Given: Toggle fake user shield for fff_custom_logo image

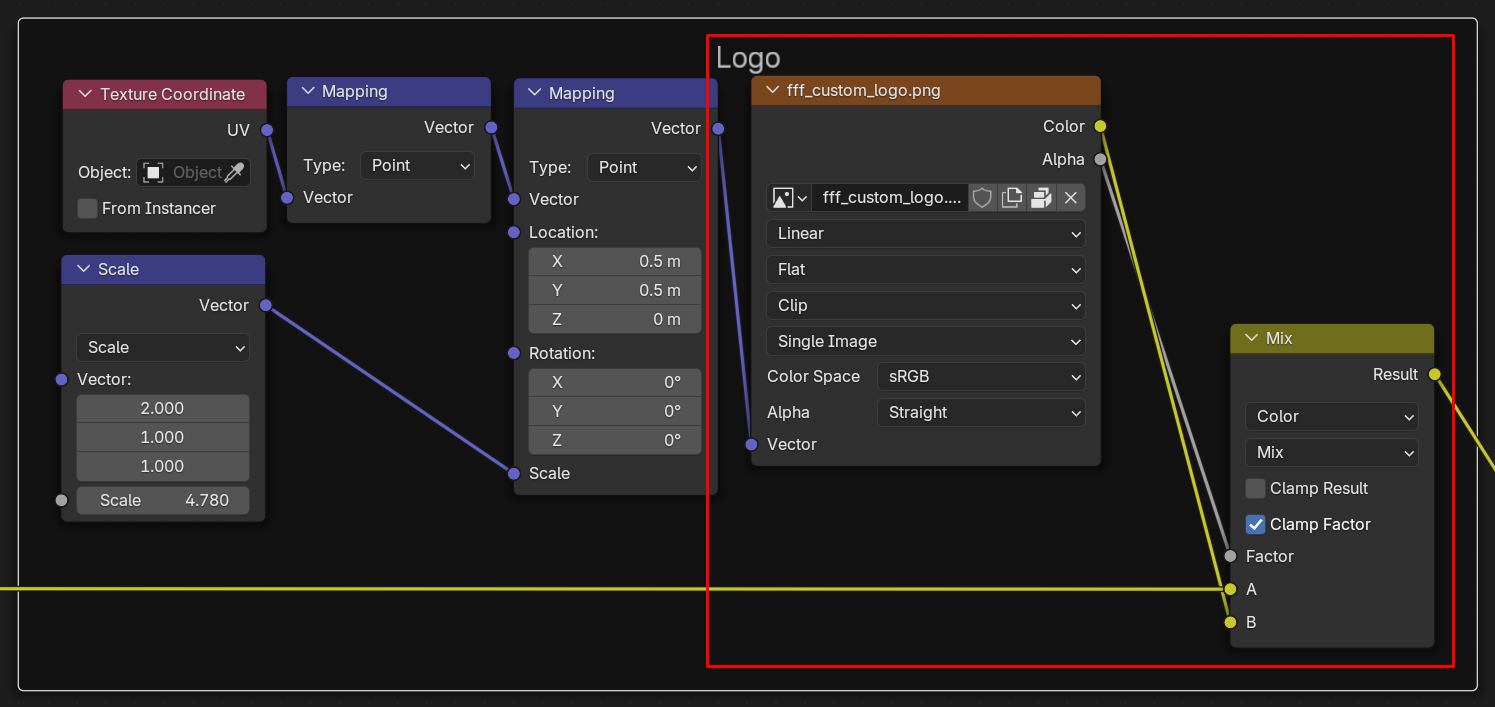Looking at the screenshot, I should point(982,197).
